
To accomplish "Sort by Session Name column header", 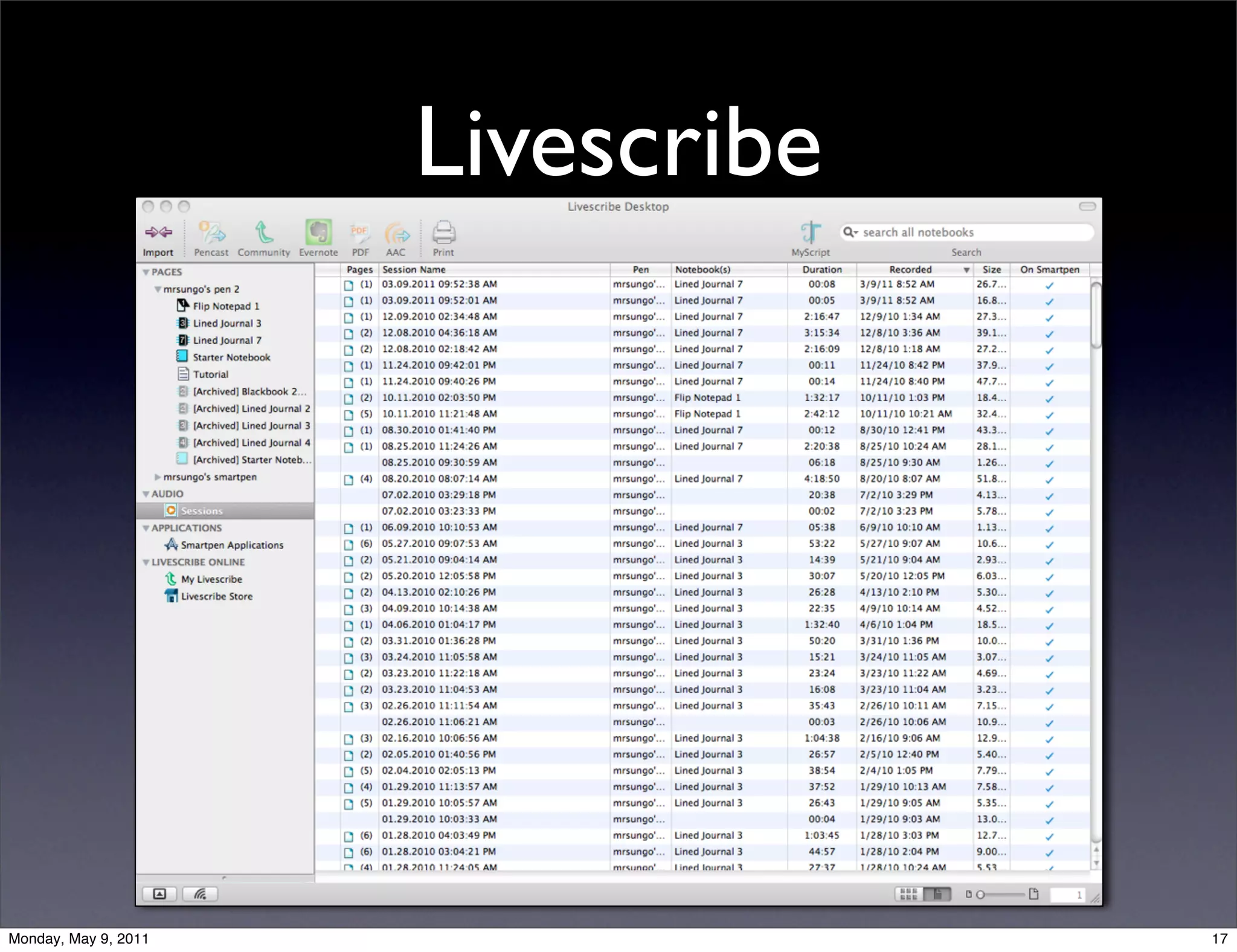I will [494, 269].
